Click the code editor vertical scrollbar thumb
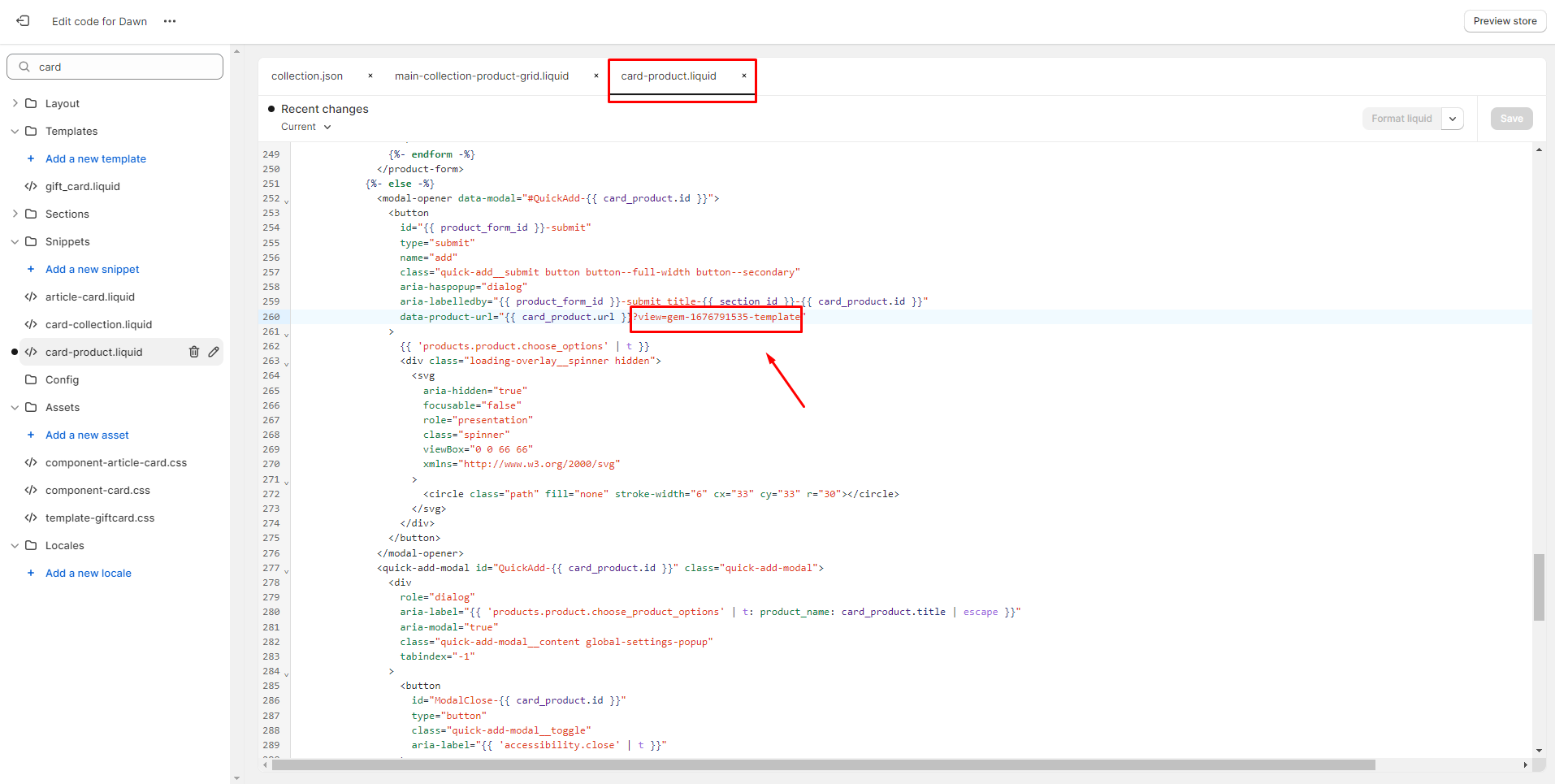 (x=1539, y=587)
